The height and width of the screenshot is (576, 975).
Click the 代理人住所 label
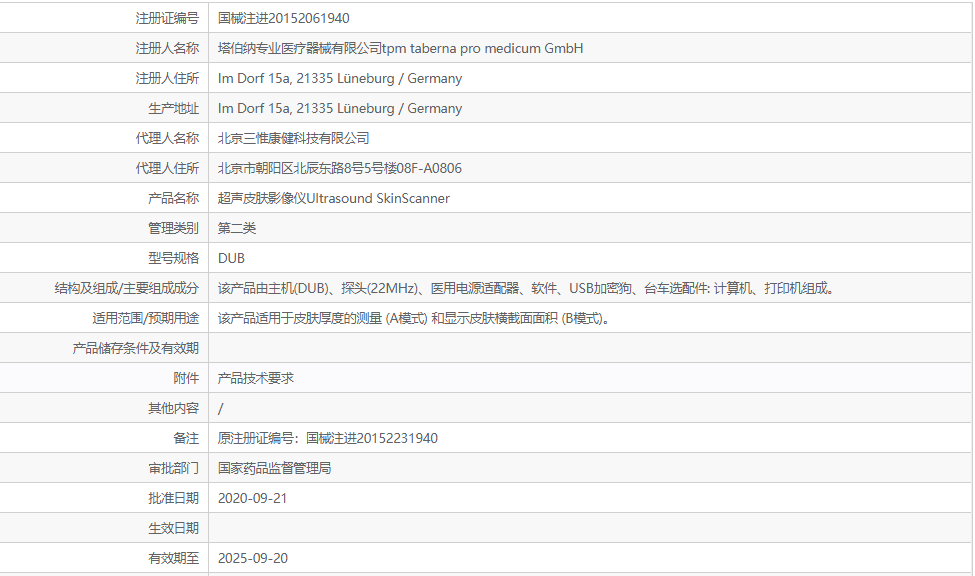pyautogui.click(x=167, y=168)
